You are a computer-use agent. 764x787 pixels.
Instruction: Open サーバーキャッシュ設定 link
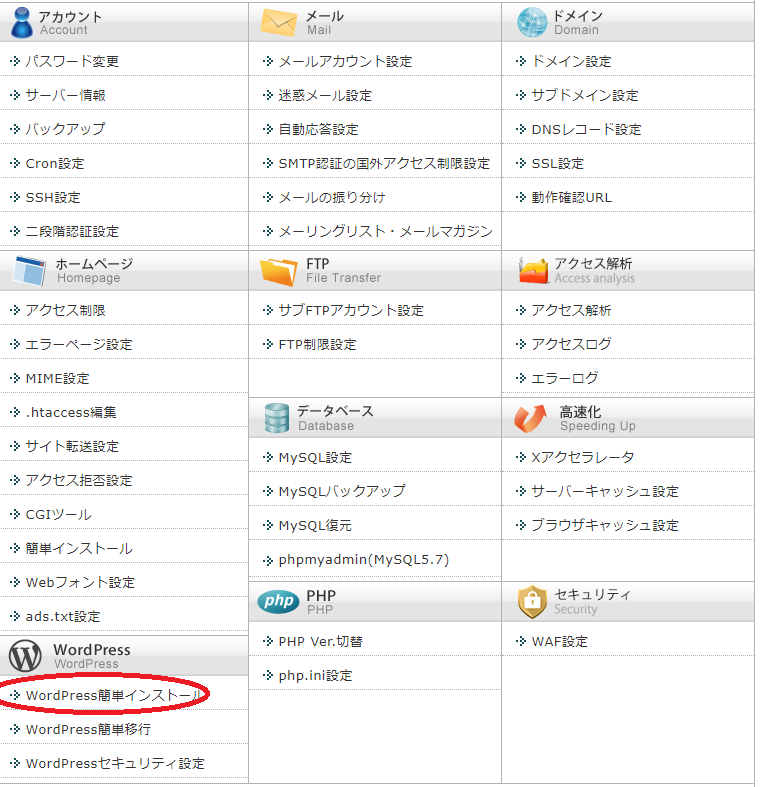point(605,491)
